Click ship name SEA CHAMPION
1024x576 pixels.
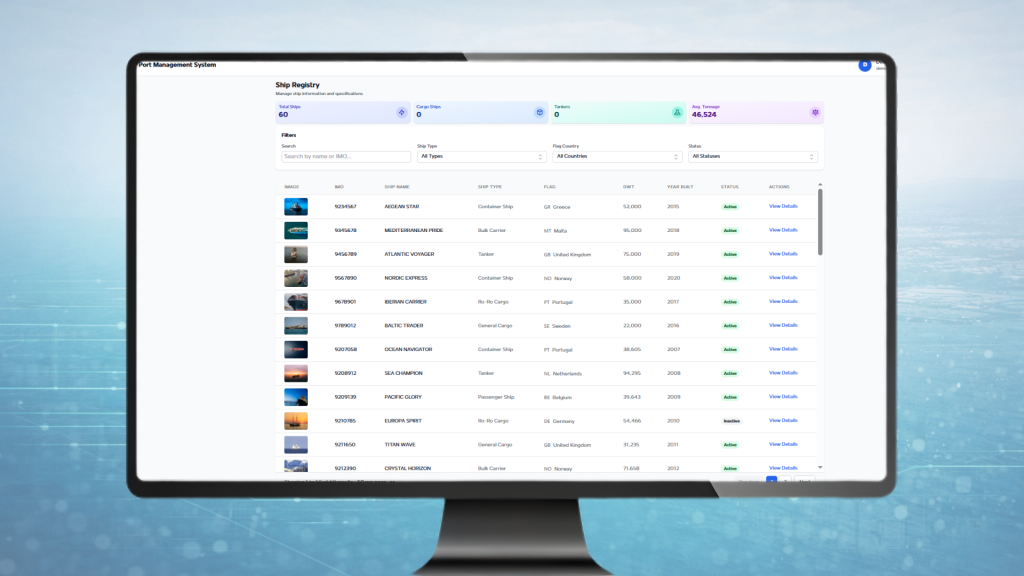[x=403, y=374]
